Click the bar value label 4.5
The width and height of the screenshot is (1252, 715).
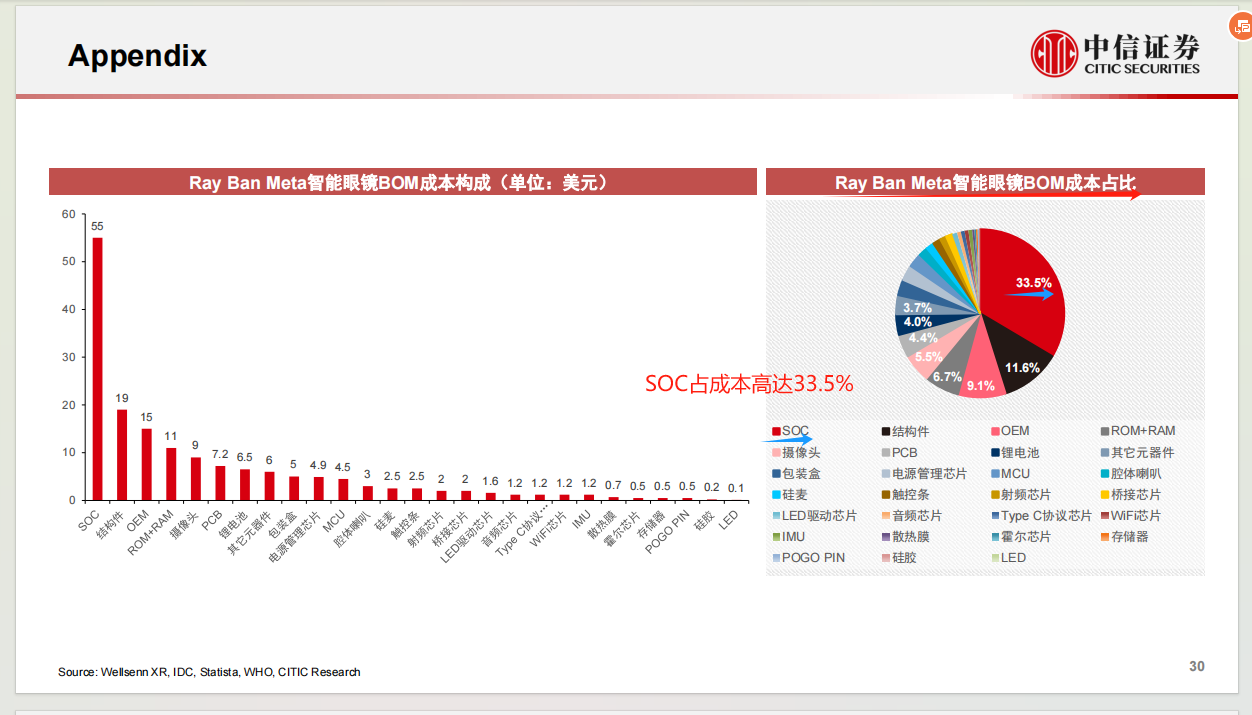click(342, 467)
